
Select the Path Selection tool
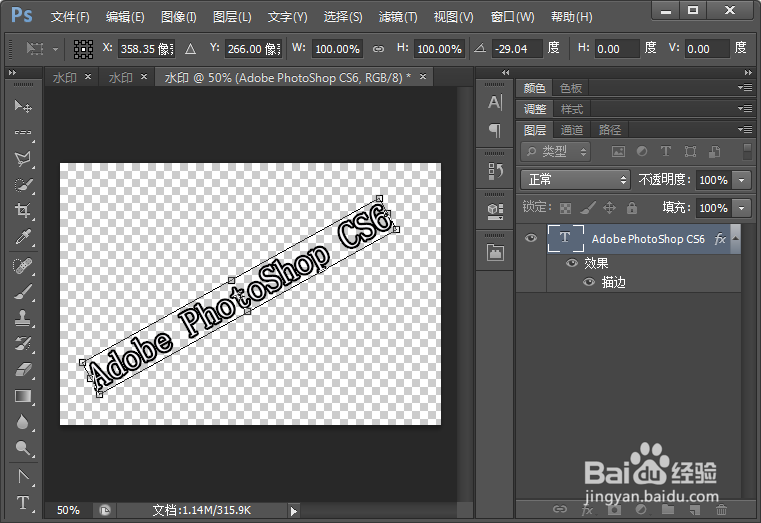click(23, 476)
